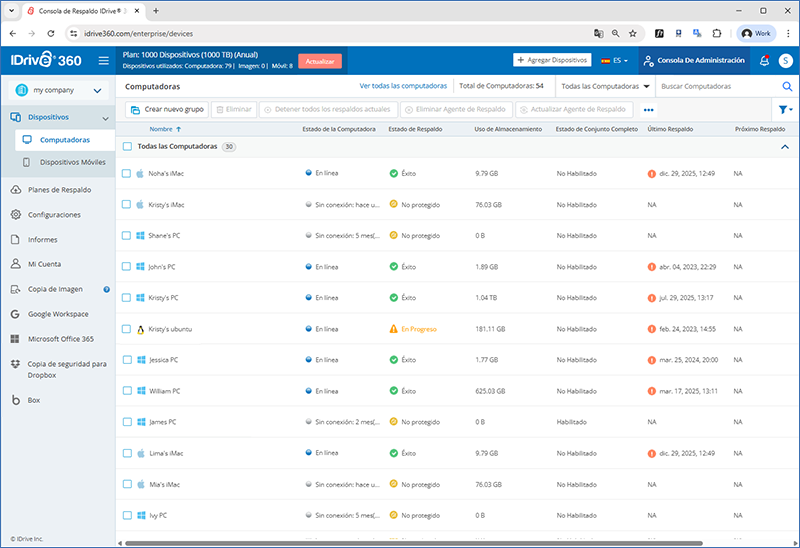Screen dimensions: 800x548
Task: Open Google Workspace in the sidebar
Action: [62, 314]
